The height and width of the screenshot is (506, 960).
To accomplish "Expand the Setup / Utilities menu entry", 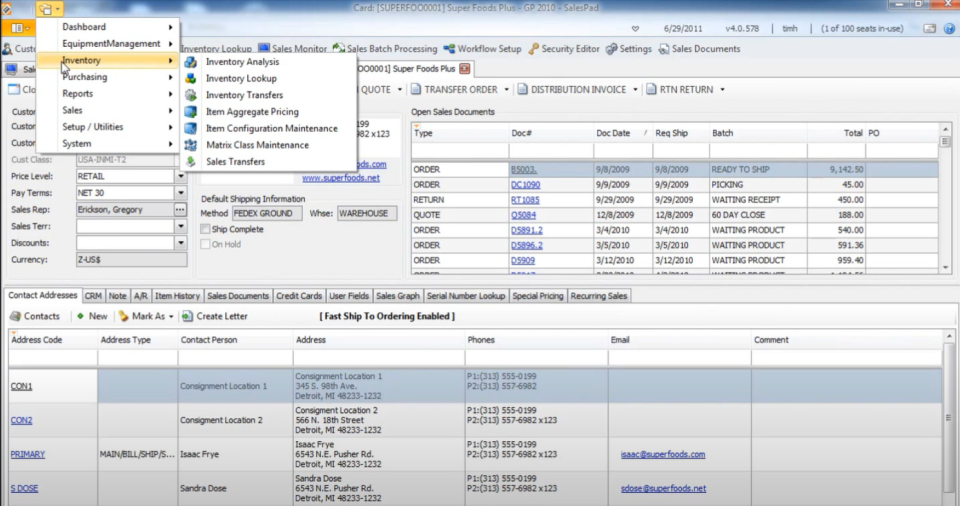I will click(108, 127).
